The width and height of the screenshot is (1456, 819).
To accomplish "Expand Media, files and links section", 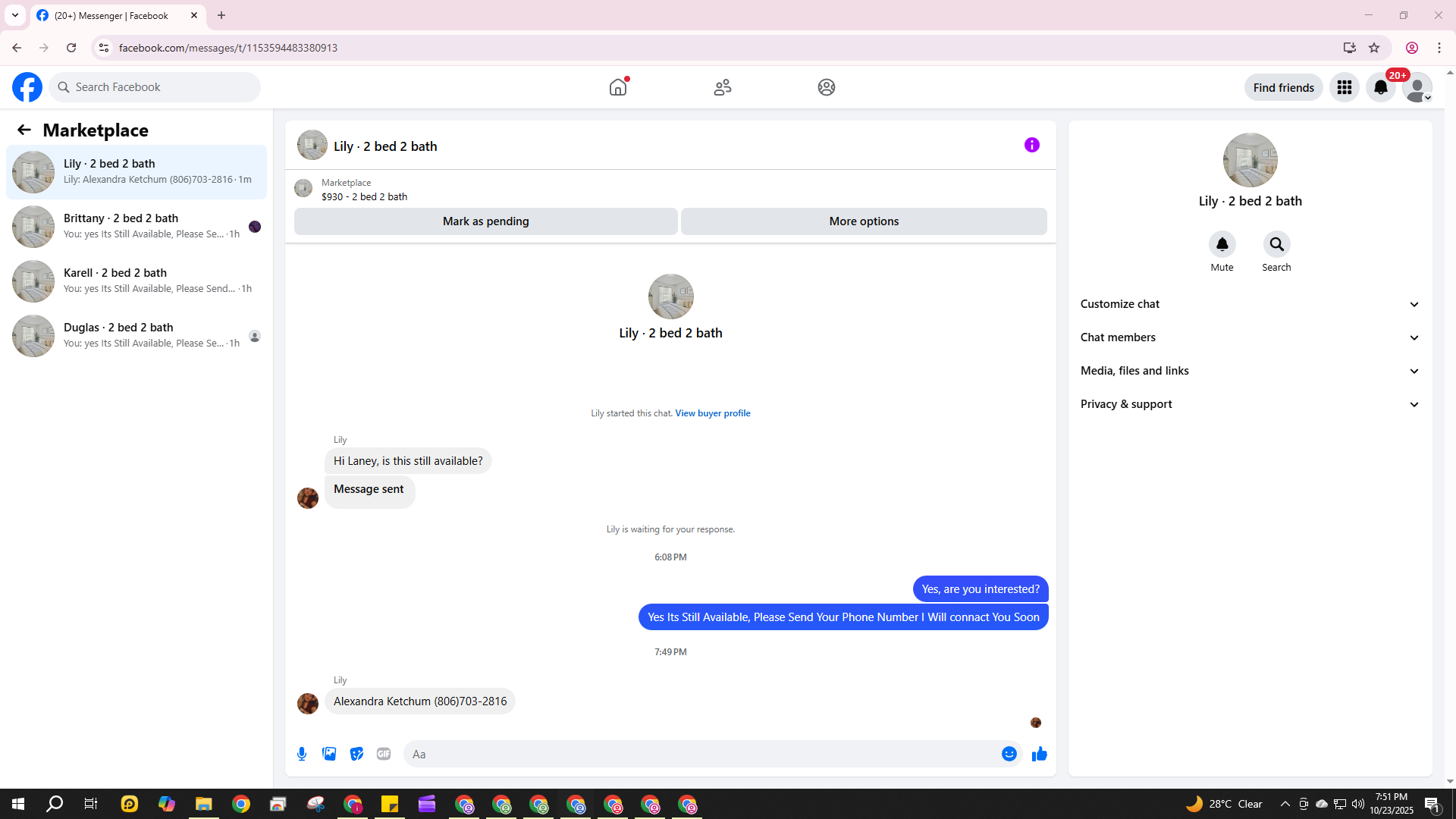I will point(1250,371).
